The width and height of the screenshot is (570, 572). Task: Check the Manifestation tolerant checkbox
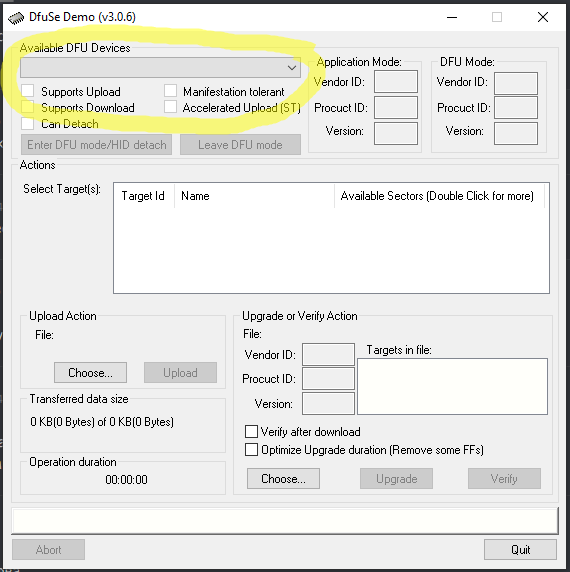[x=170, y=91]
